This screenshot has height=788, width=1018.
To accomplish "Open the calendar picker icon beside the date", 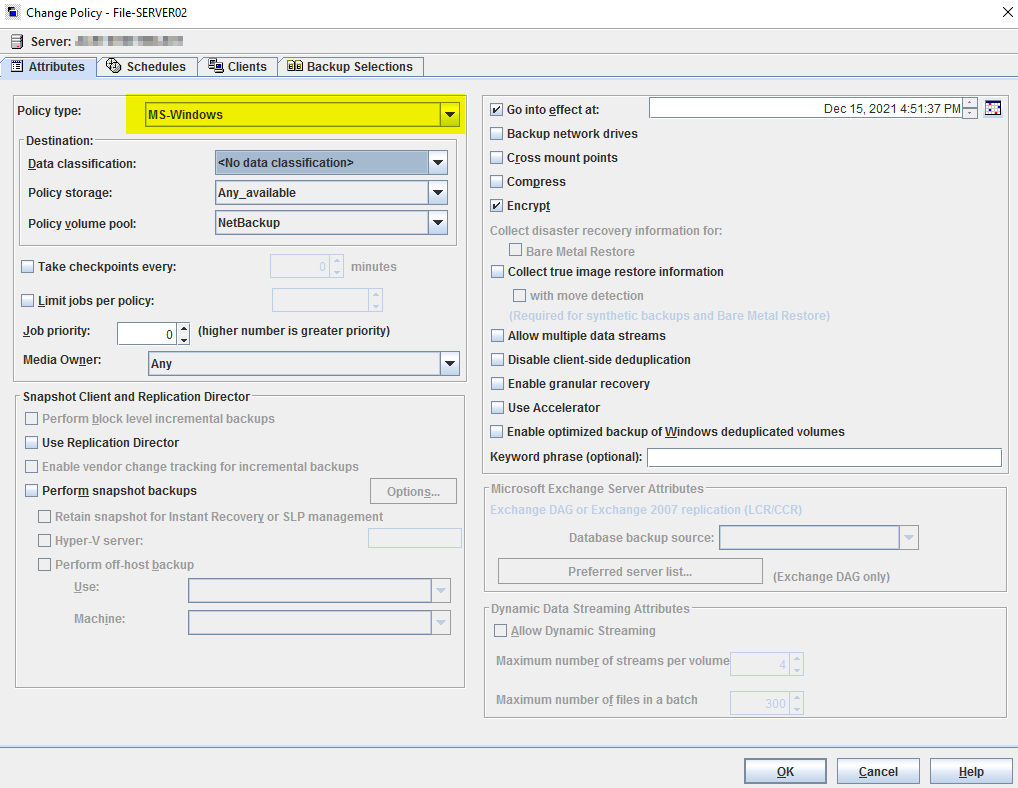I will click(x=992, y=108).
